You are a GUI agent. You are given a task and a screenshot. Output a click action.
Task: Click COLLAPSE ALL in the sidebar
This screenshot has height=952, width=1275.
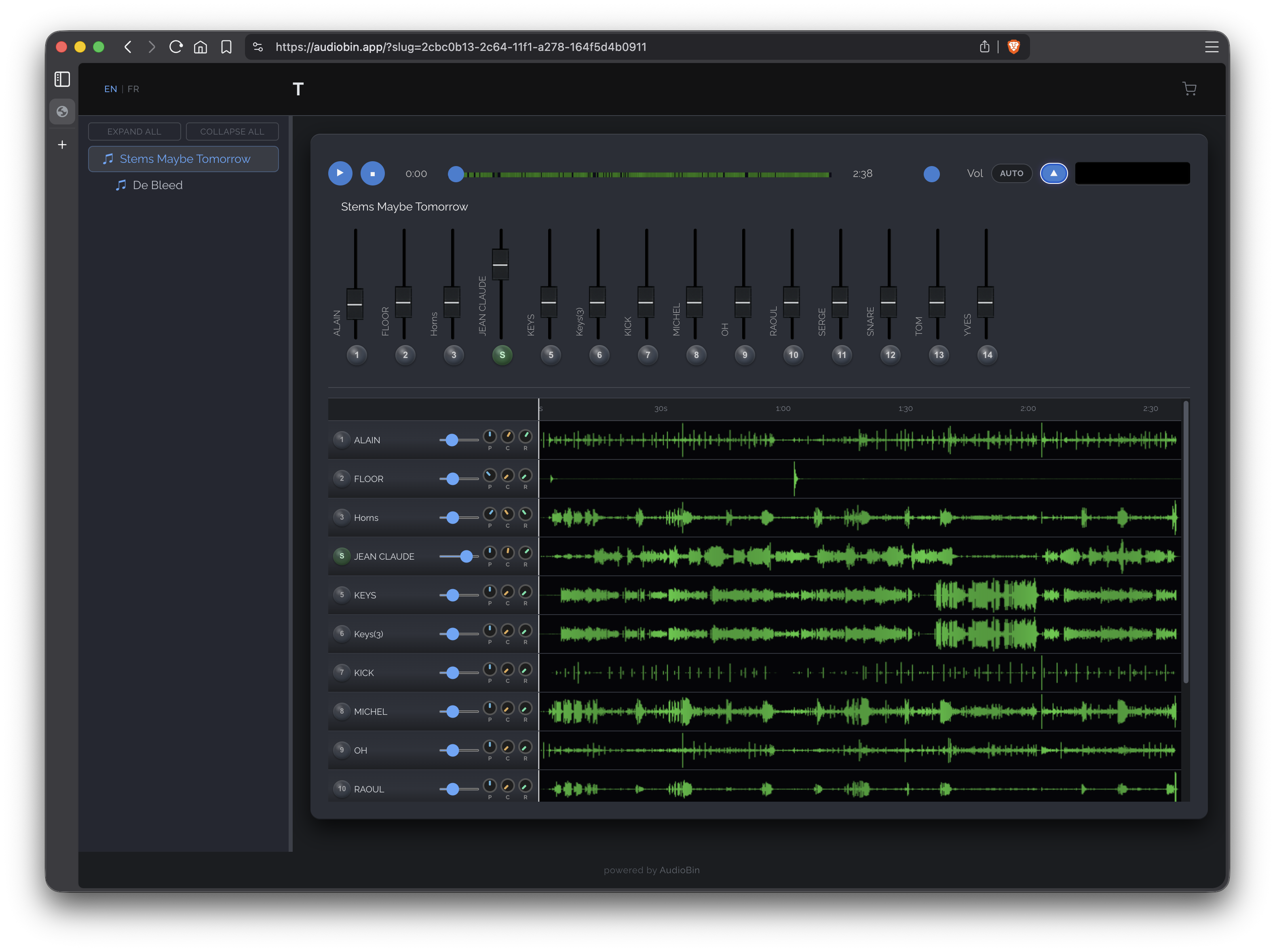[232, 131]
